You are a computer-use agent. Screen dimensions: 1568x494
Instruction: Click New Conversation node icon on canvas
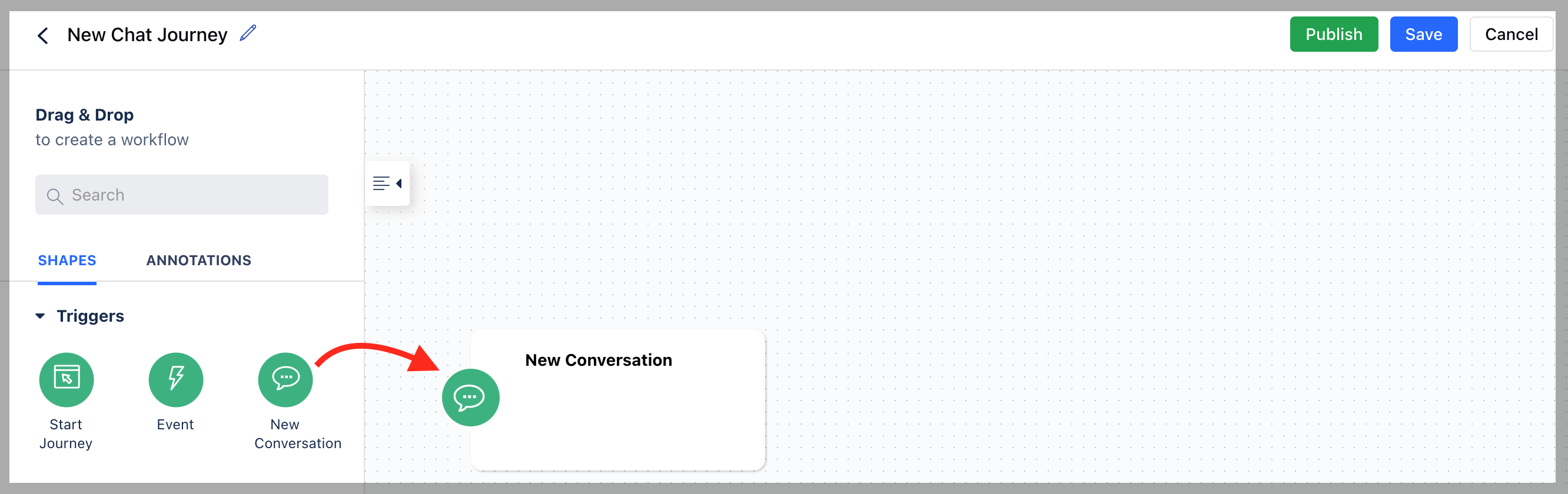point(470,398)
